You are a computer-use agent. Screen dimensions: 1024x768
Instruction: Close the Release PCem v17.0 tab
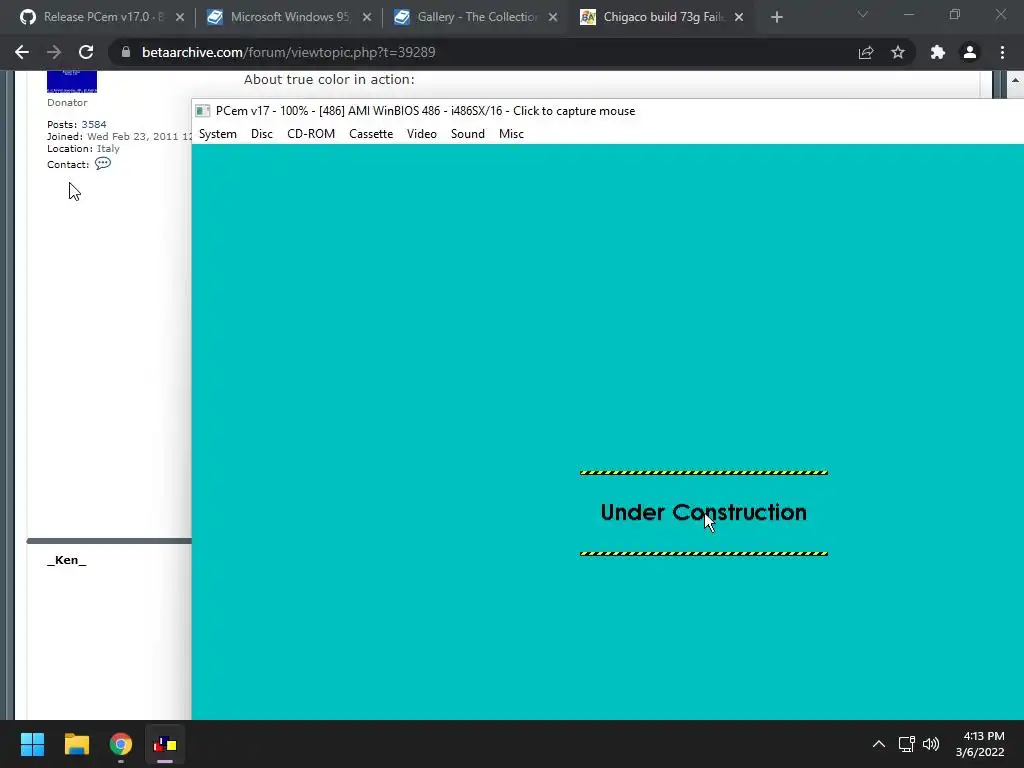[180, 17]
